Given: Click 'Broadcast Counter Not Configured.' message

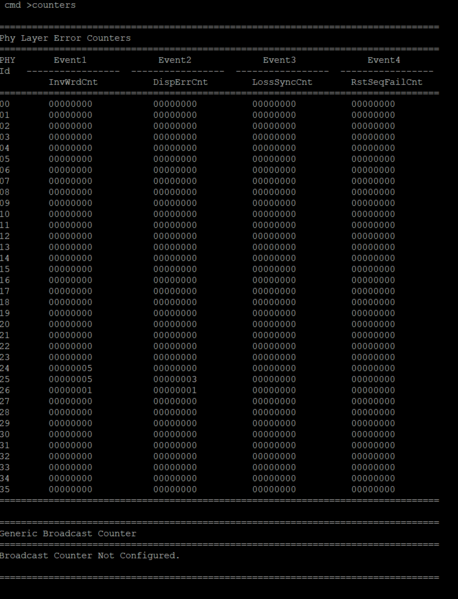Looking at the screenshot, I should tap(90, 556).
